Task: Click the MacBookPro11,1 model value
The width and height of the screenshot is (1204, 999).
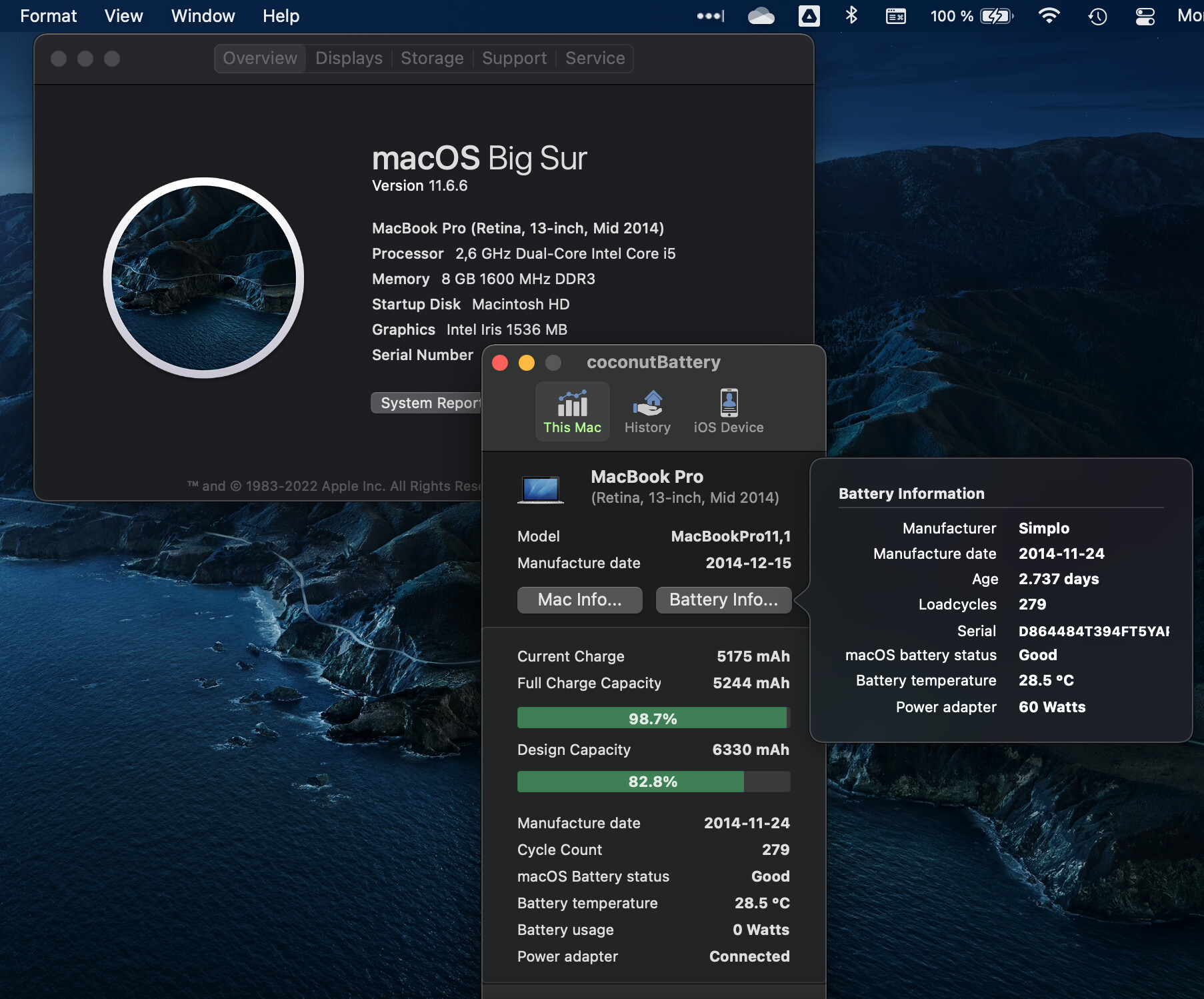Action: 731,536
